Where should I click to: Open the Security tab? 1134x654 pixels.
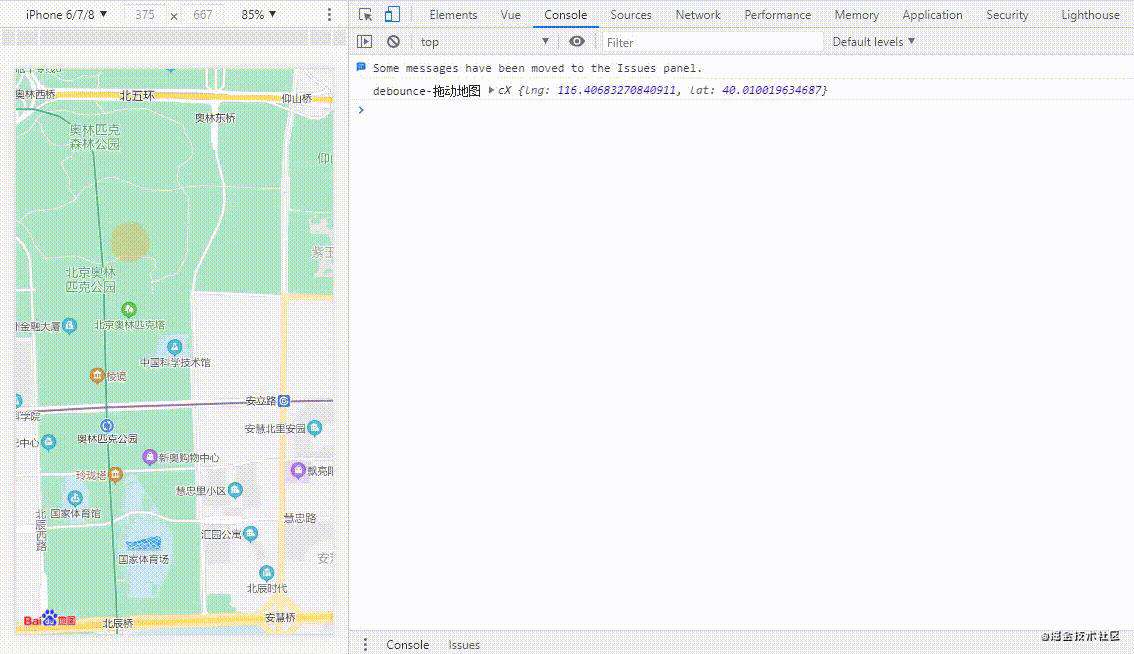[1007, 14]
